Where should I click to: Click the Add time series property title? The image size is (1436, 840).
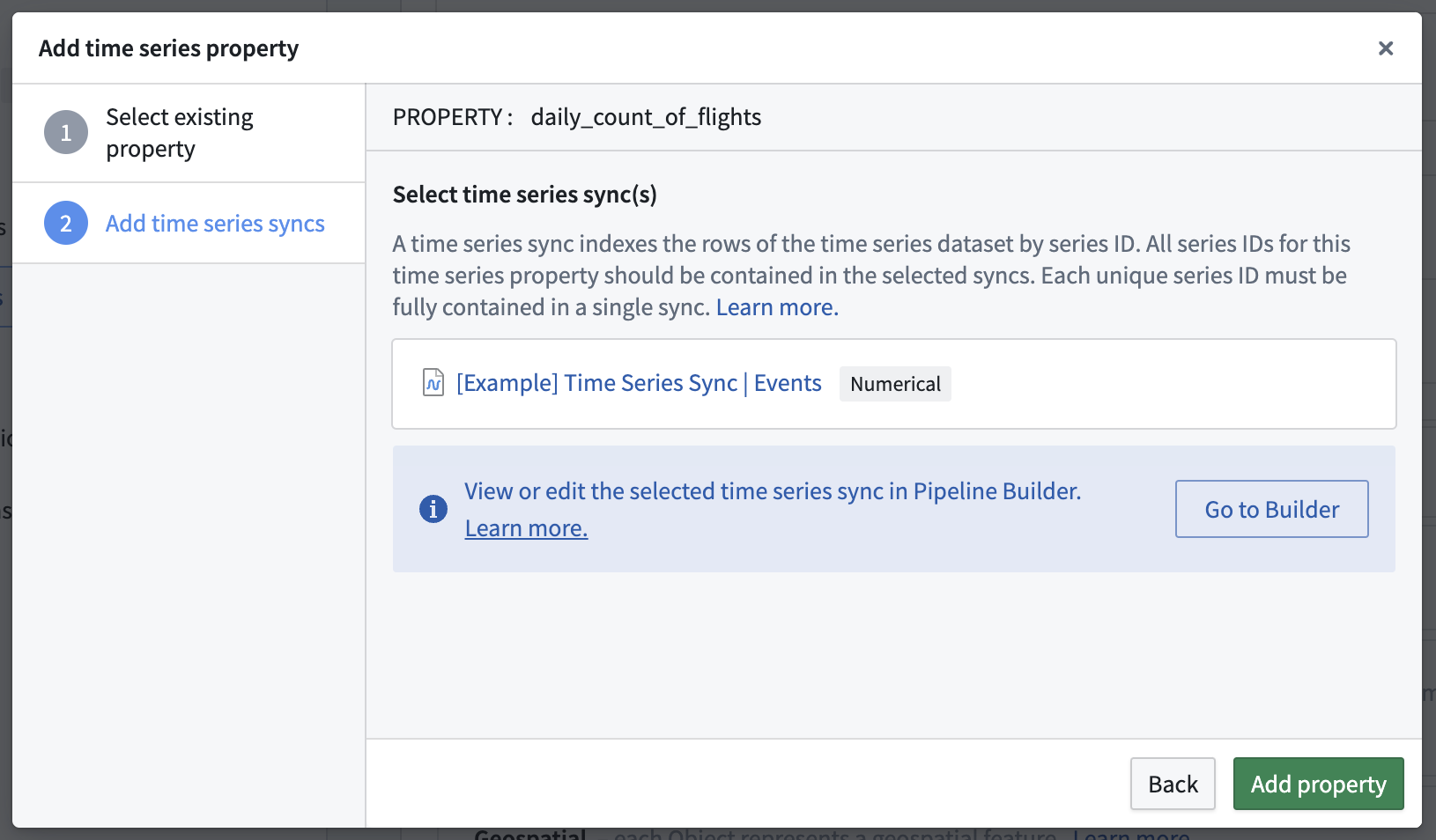[168, 48]
